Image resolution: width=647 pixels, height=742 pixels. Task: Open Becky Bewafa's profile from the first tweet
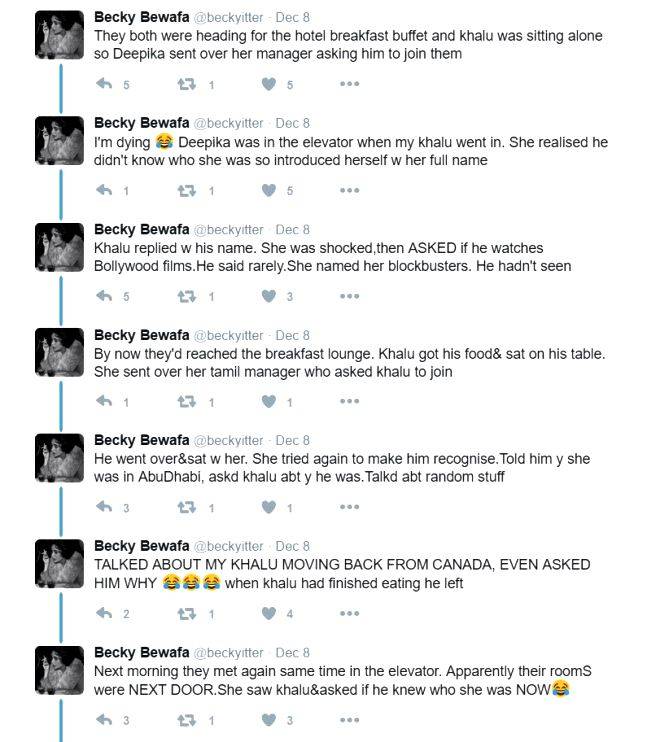coord(141,17)
